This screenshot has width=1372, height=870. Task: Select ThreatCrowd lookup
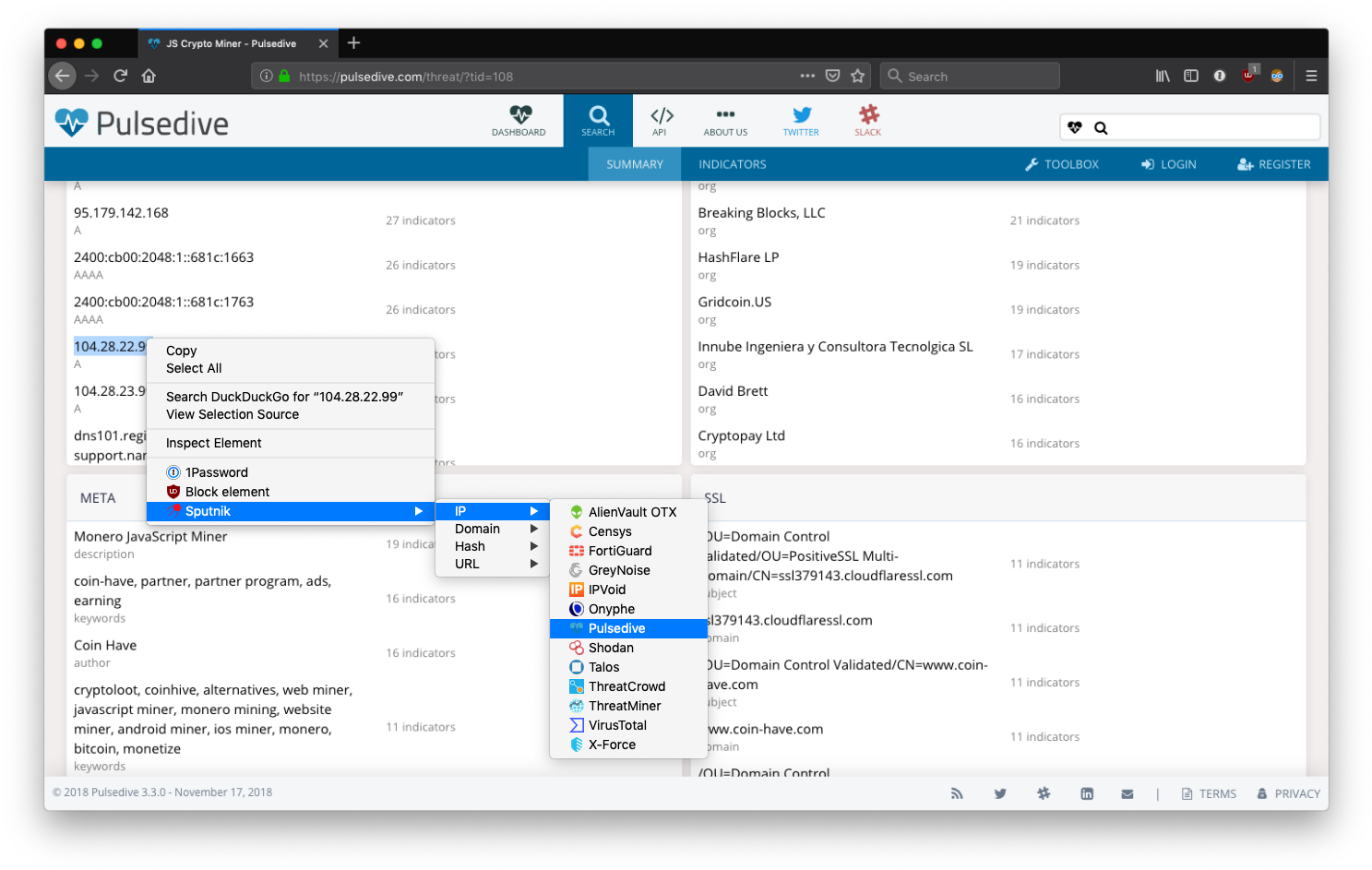click(628, 686)
